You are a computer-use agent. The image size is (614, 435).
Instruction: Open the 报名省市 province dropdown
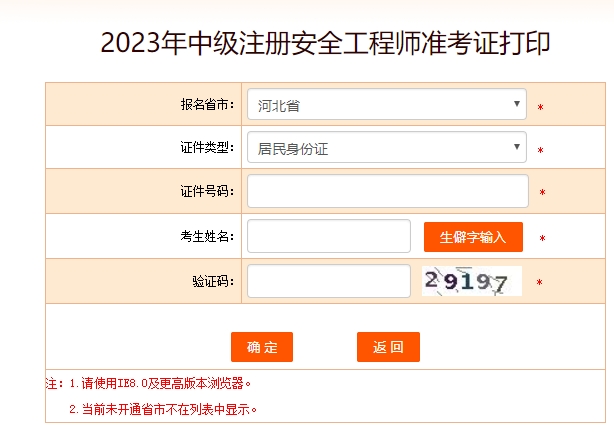pos(386,103)
